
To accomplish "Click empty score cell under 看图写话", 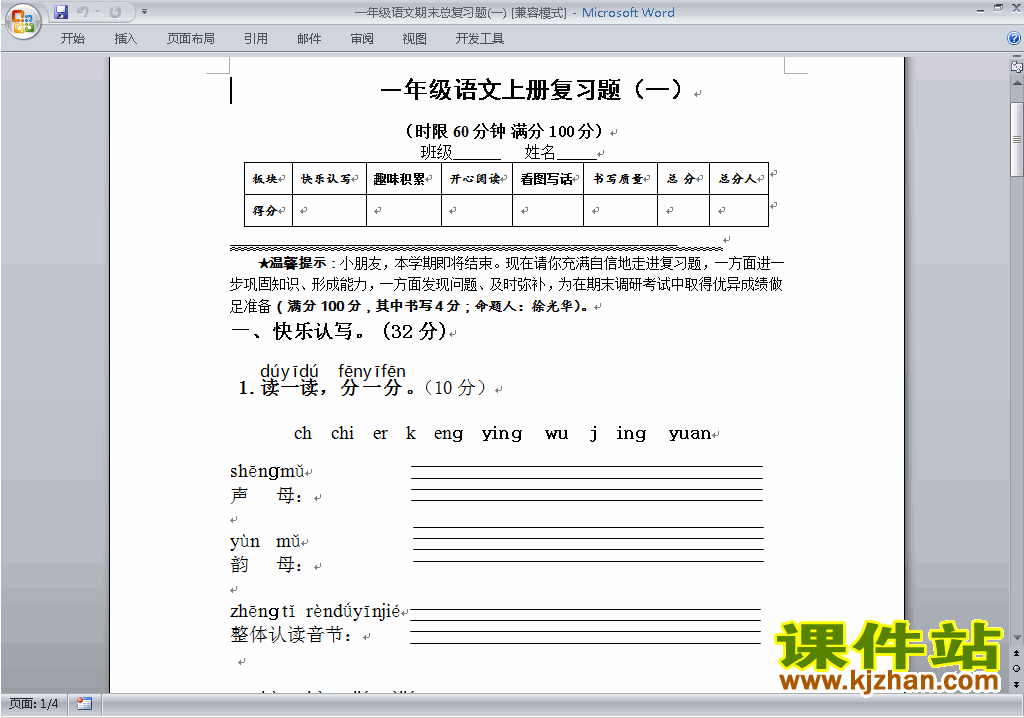I will (x=548, y=210).
